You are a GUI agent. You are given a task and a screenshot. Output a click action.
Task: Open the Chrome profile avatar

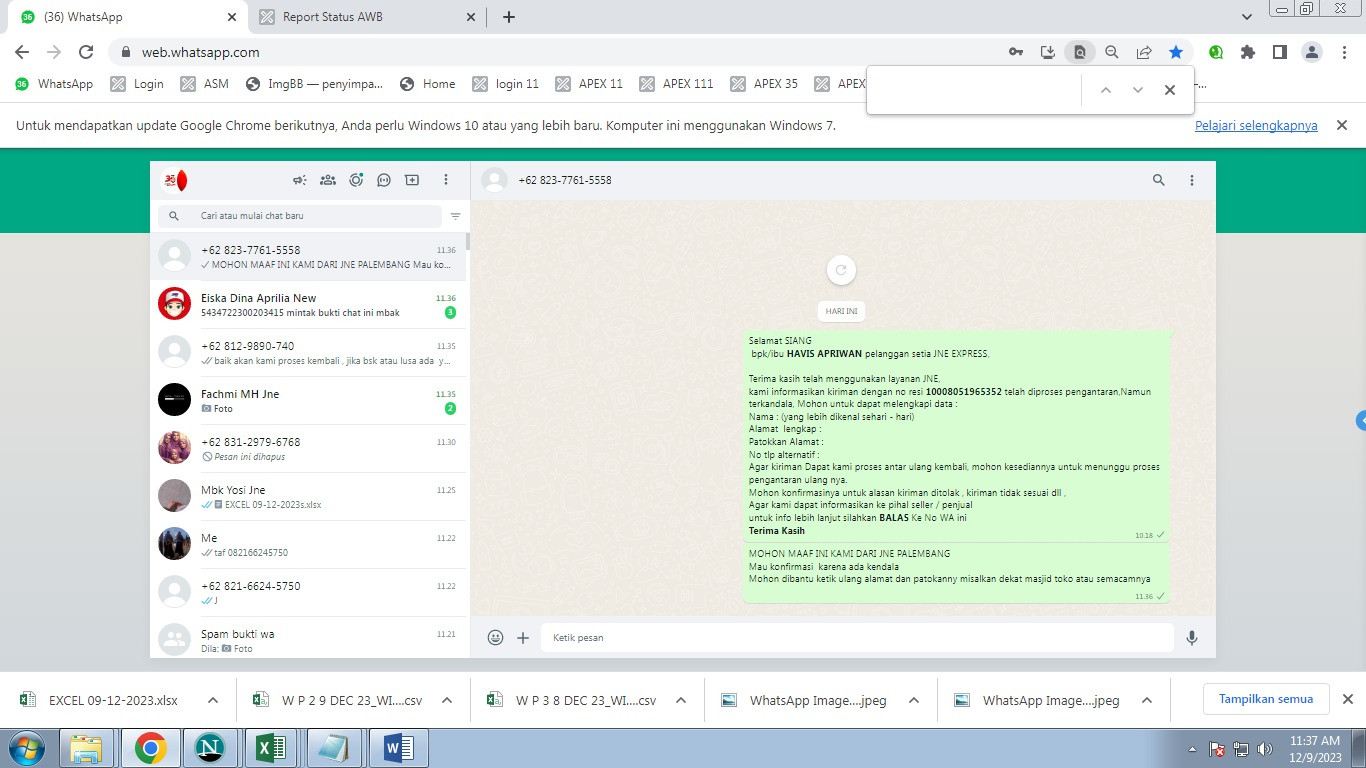[1313, 52]
